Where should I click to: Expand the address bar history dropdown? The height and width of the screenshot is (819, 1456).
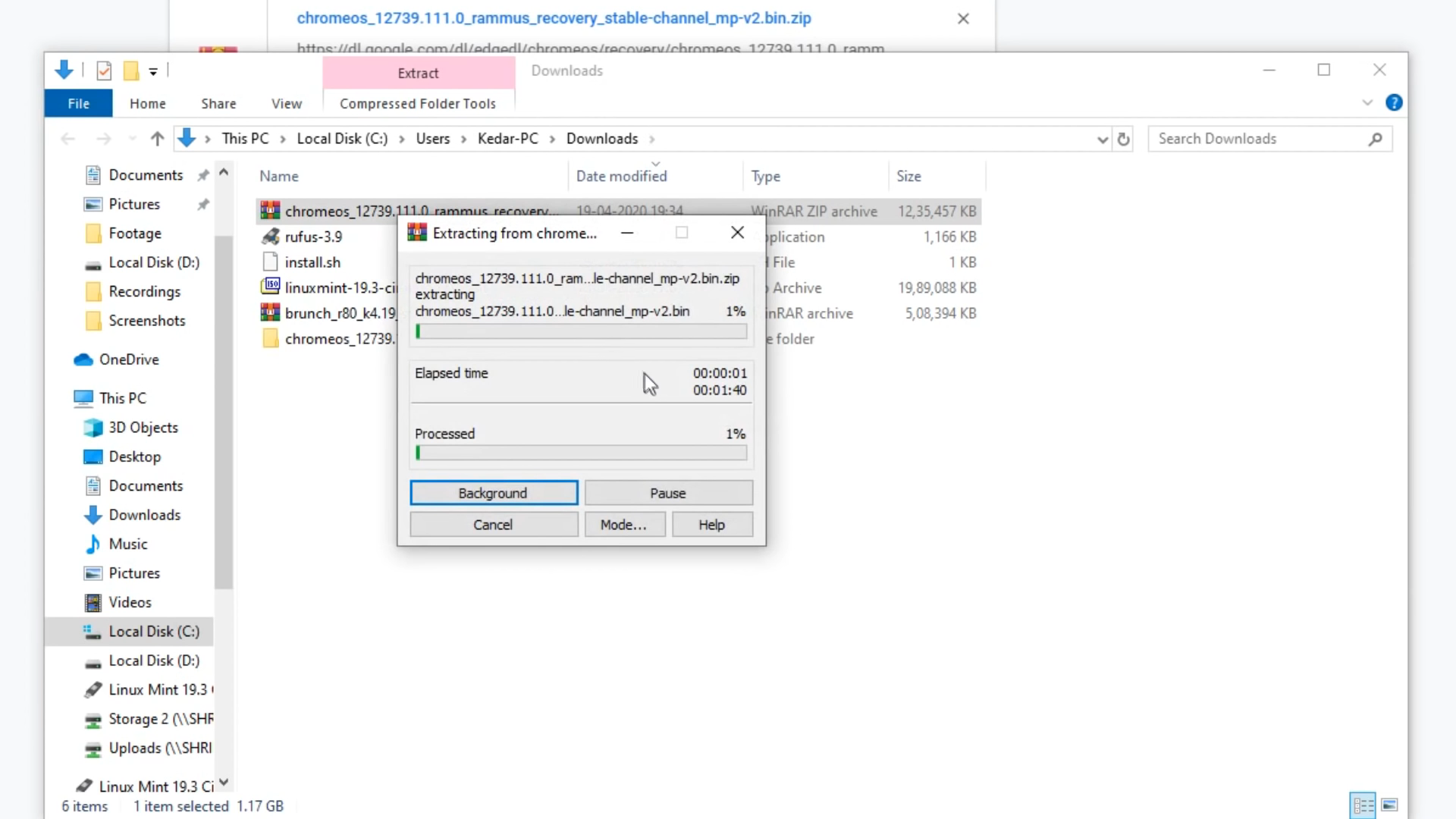click(x=1103, y=139)
